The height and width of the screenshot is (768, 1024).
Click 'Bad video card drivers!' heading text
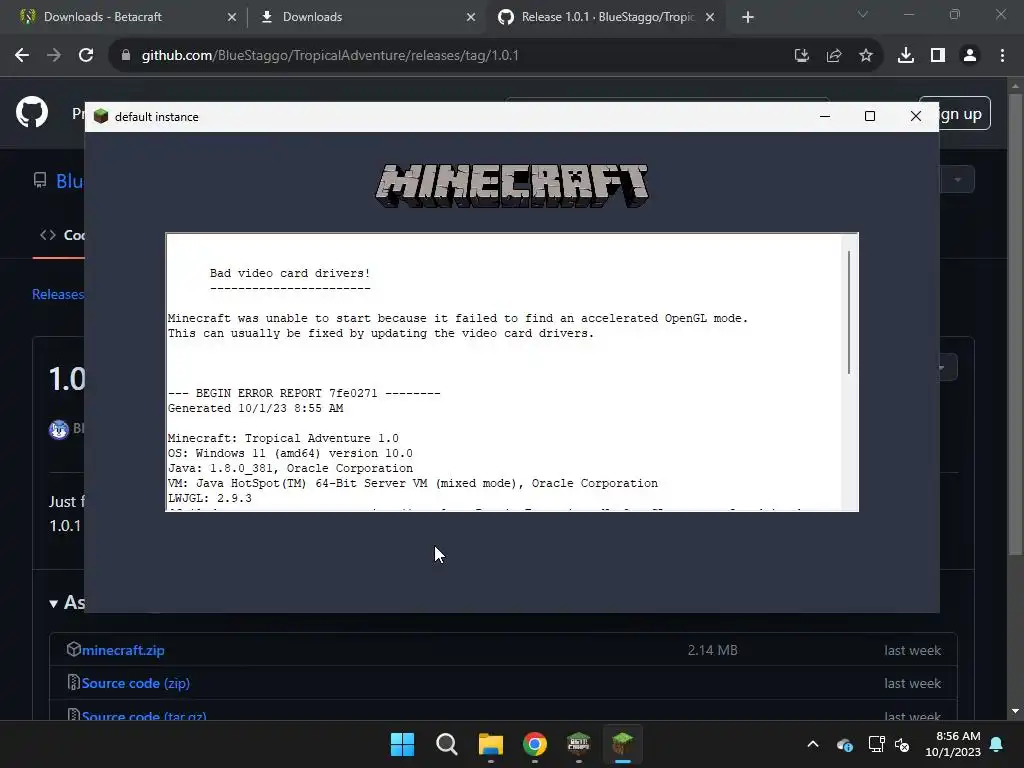click(x=290, y=274)
